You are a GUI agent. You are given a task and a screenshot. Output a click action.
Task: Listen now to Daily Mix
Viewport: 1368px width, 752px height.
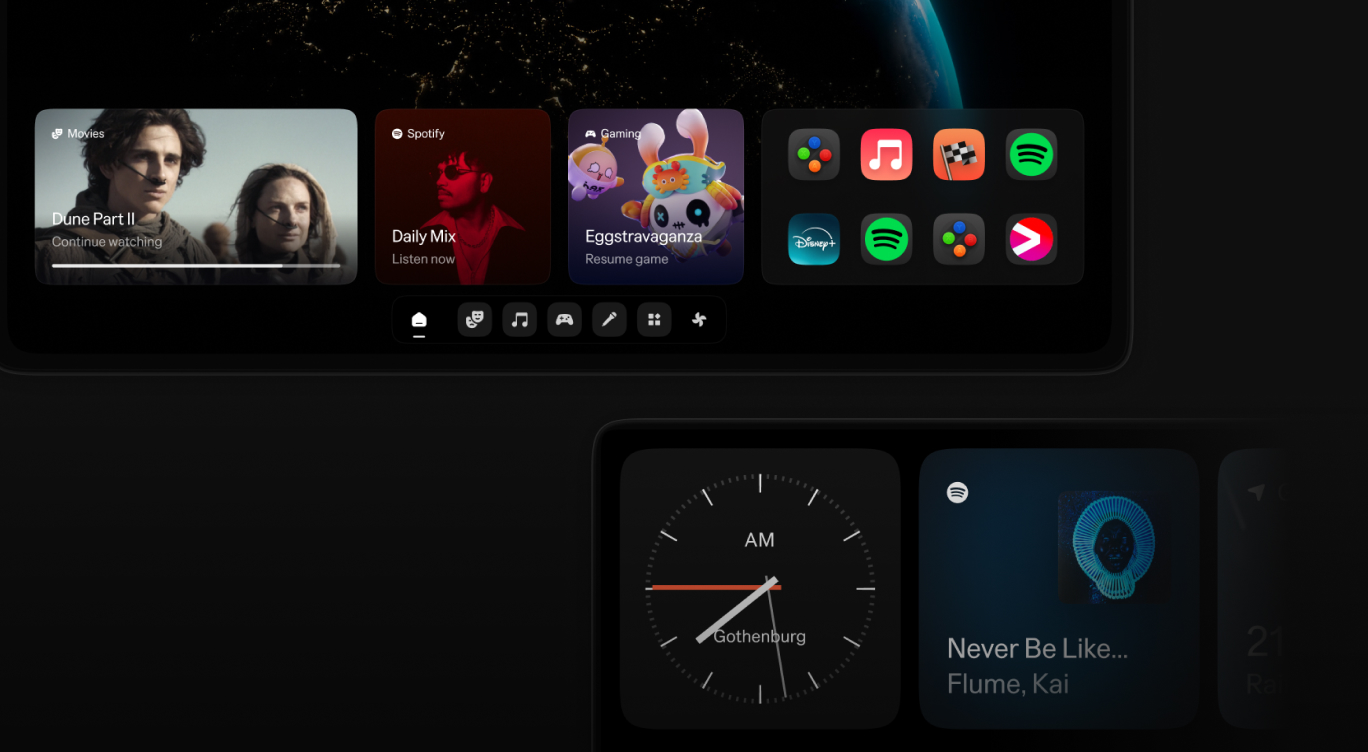[x=463, y=197]
